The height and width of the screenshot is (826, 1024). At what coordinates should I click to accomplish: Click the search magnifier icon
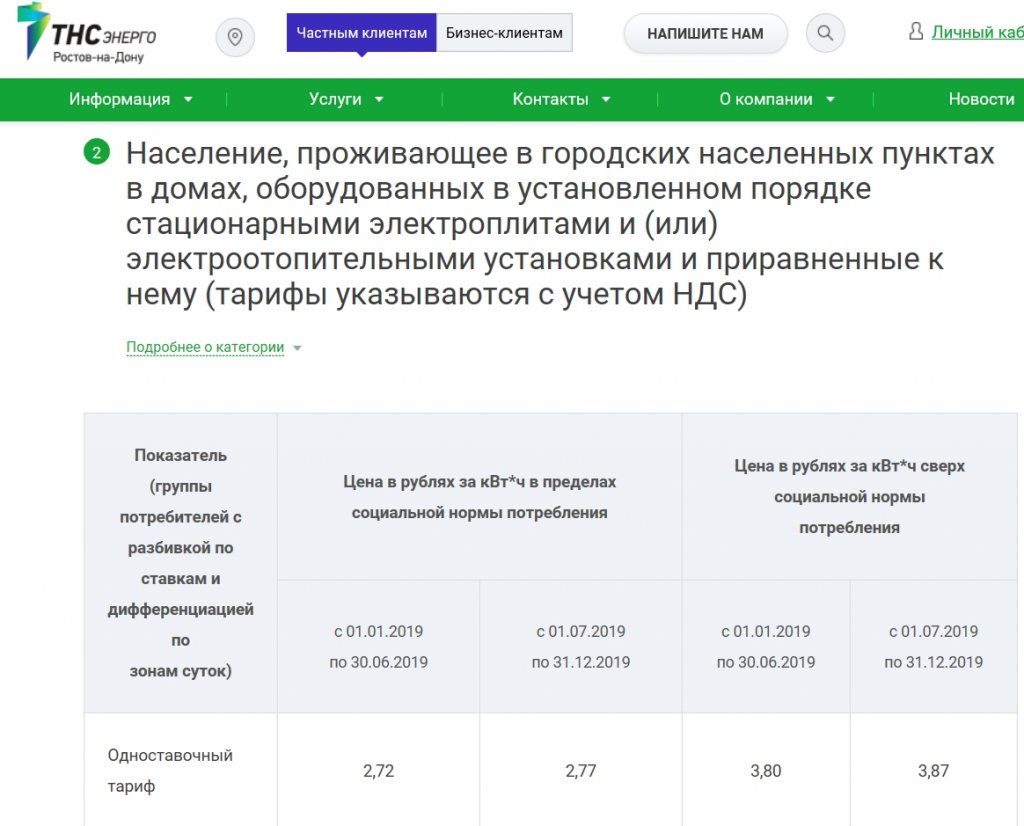click(x=825, y=34)
